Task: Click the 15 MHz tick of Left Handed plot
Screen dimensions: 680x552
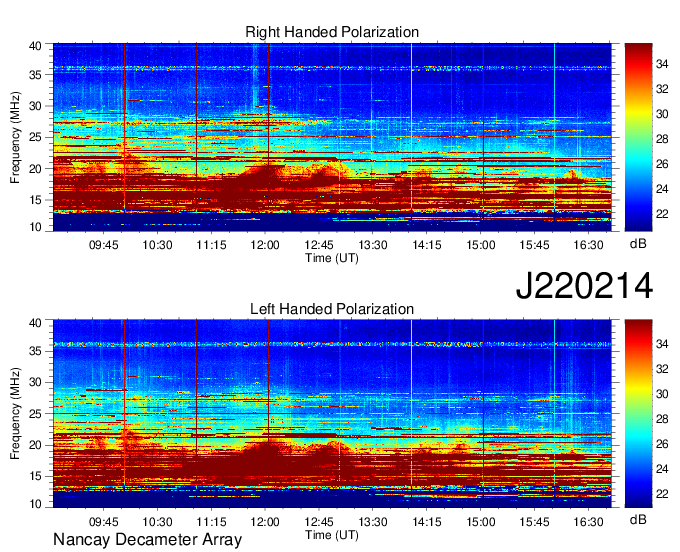Action: tap(35, 477)
